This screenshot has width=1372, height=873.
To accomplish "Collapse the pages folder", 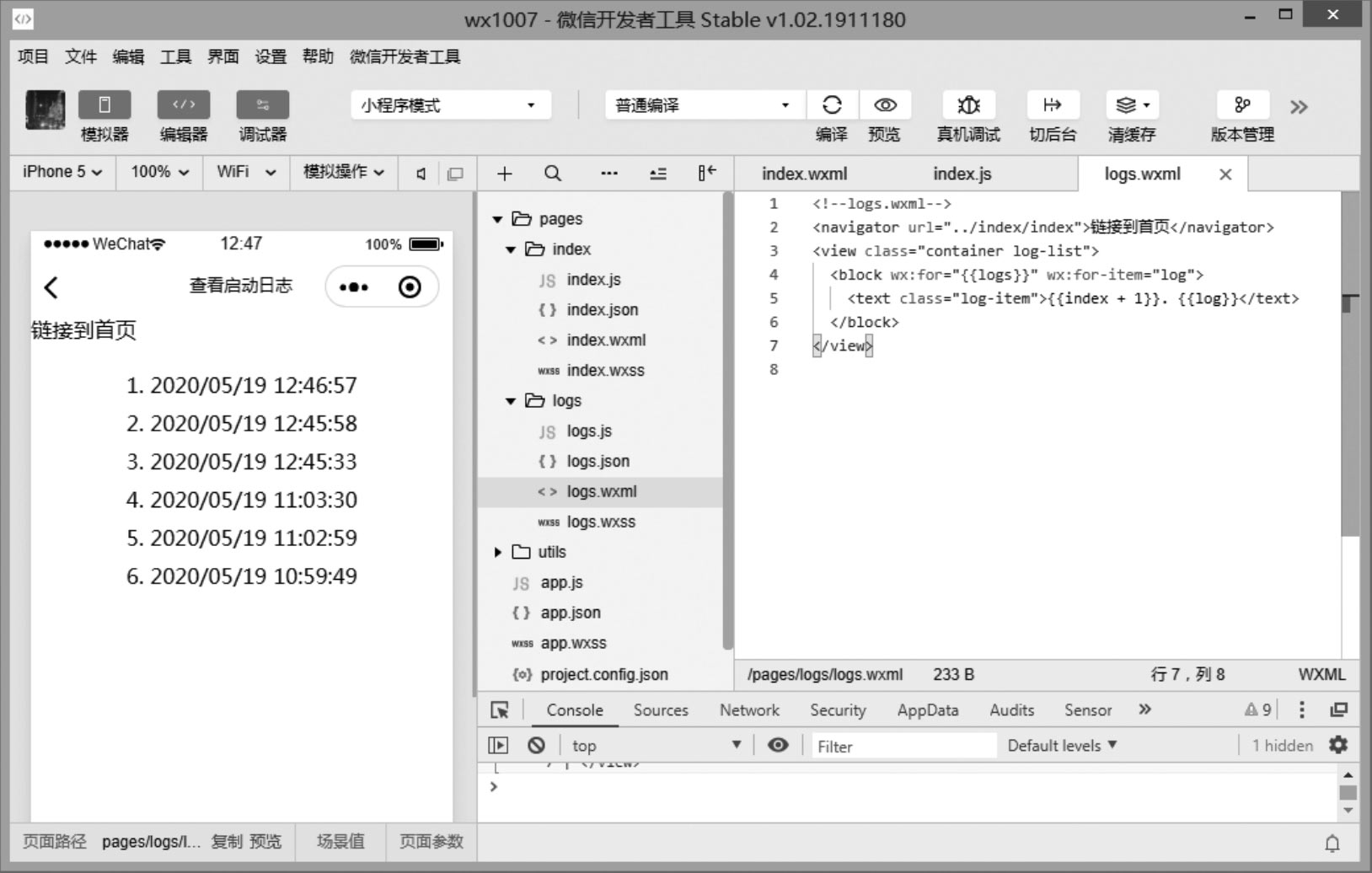I will [x=497, y=219].
